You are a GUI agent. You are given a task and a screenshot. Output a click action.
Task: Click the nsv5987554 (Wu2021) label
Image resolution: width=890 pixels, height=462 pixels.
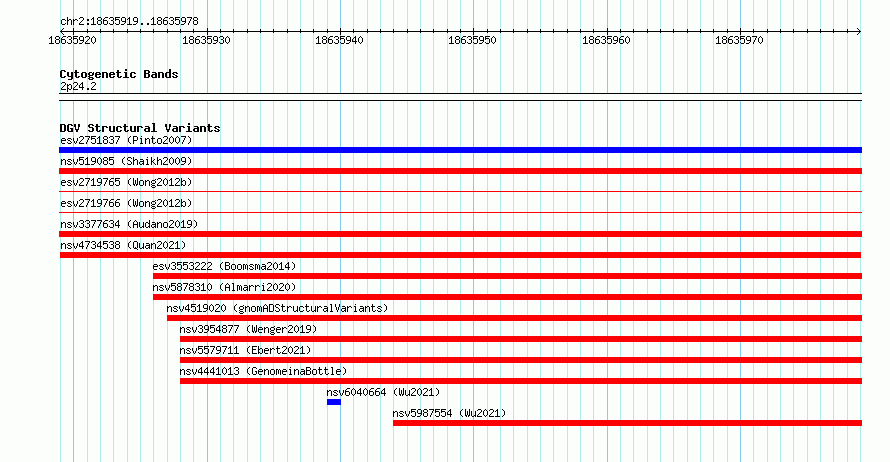tap(449, 413)
